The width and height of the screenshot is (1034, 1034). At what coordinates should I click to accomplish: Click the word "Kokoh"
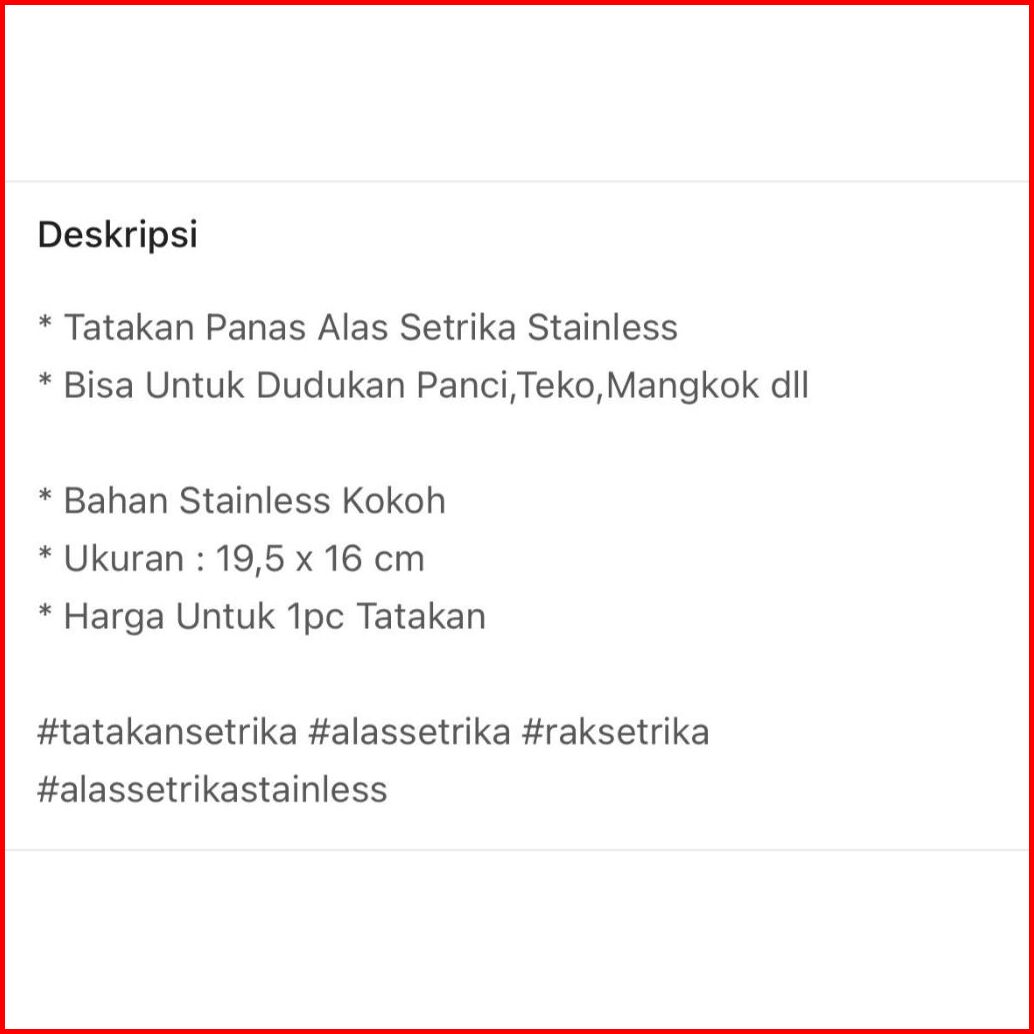click(394, 500)
